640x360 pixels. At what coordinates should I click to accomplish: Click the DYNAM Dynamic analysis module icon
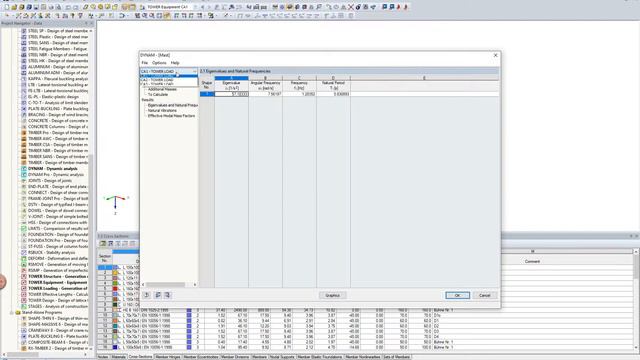click(x=24, y=169)
